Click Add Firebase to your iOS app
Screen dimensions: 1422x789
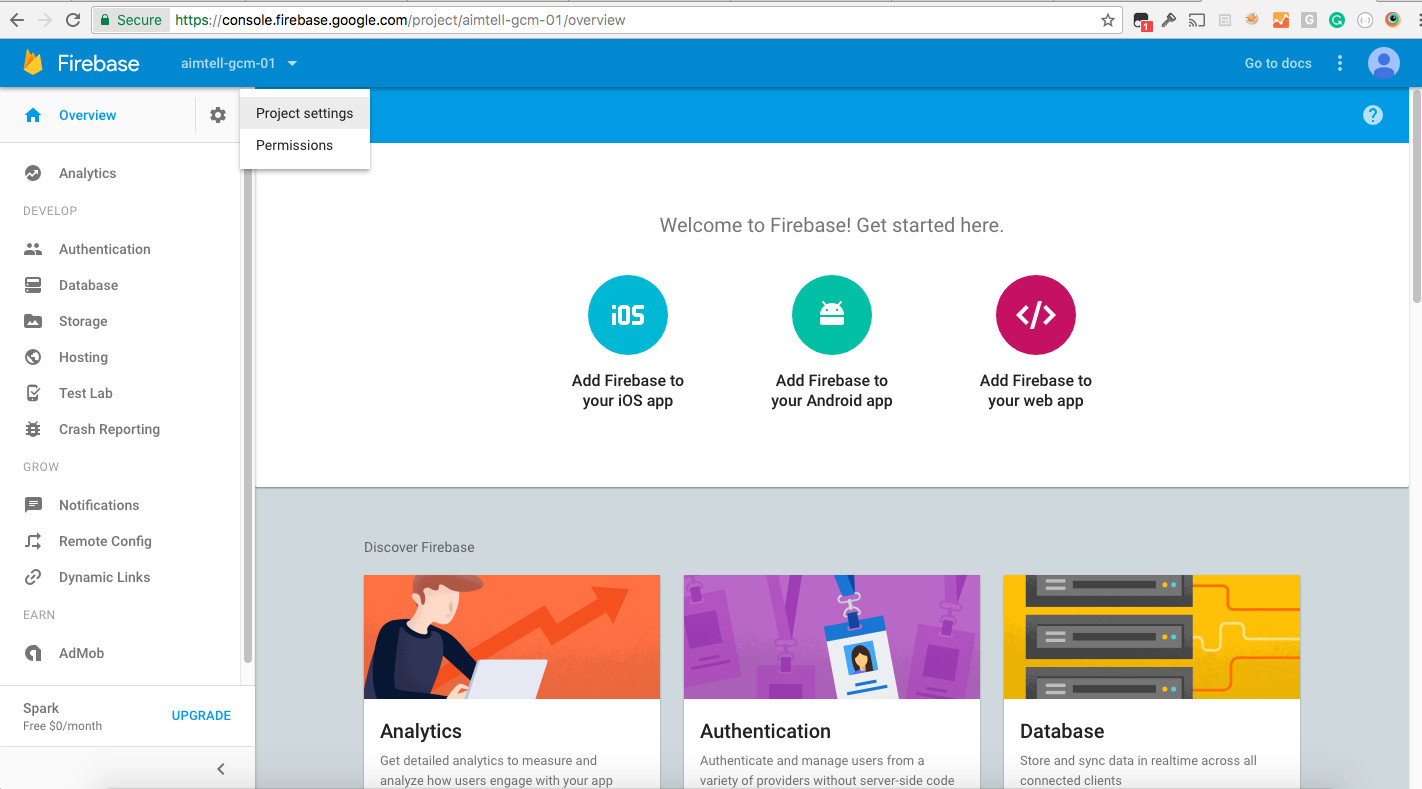click(x=628, y=390)
